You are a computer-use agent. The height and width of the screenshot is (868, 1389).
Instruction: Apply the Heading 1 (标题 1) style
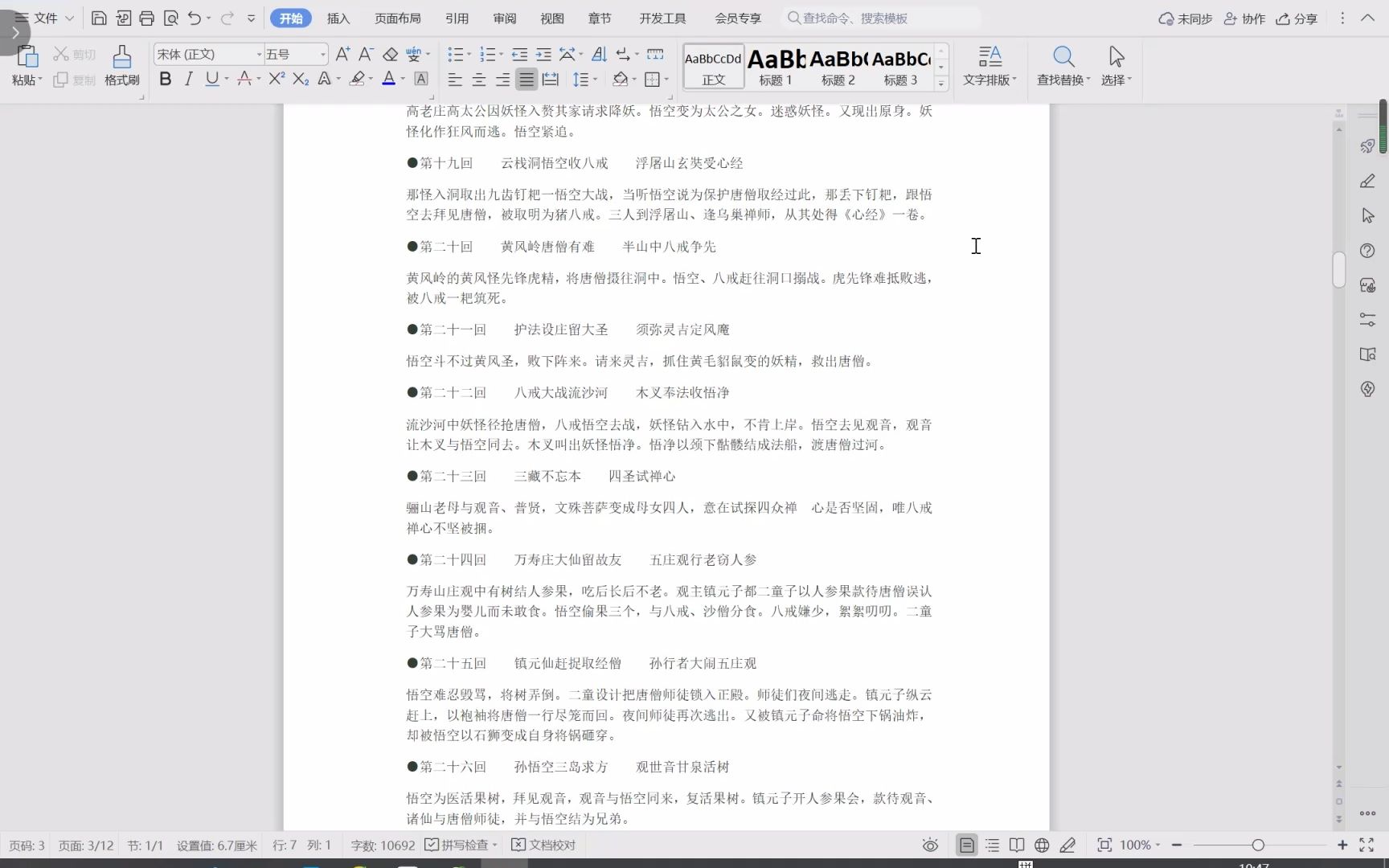click(776, 66)
